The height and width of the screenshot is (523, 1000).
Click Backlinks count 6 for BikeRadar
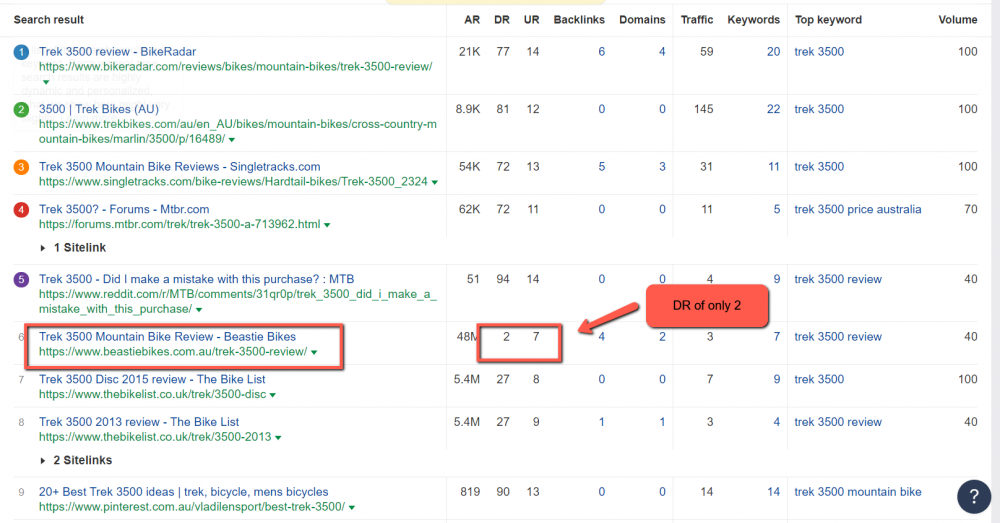(x=601, y=52)
